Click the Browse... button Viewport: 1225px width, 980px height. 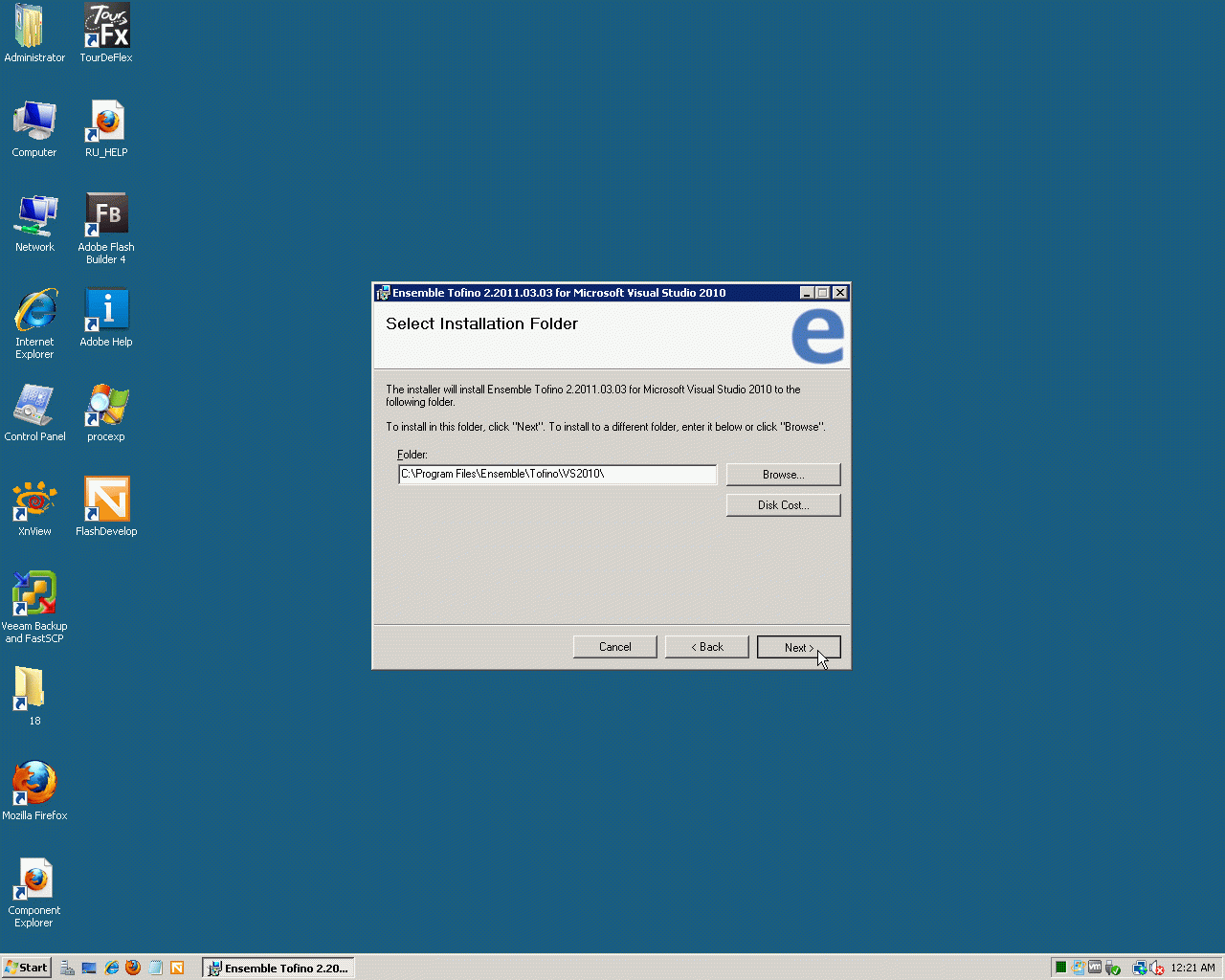[783, 475]
